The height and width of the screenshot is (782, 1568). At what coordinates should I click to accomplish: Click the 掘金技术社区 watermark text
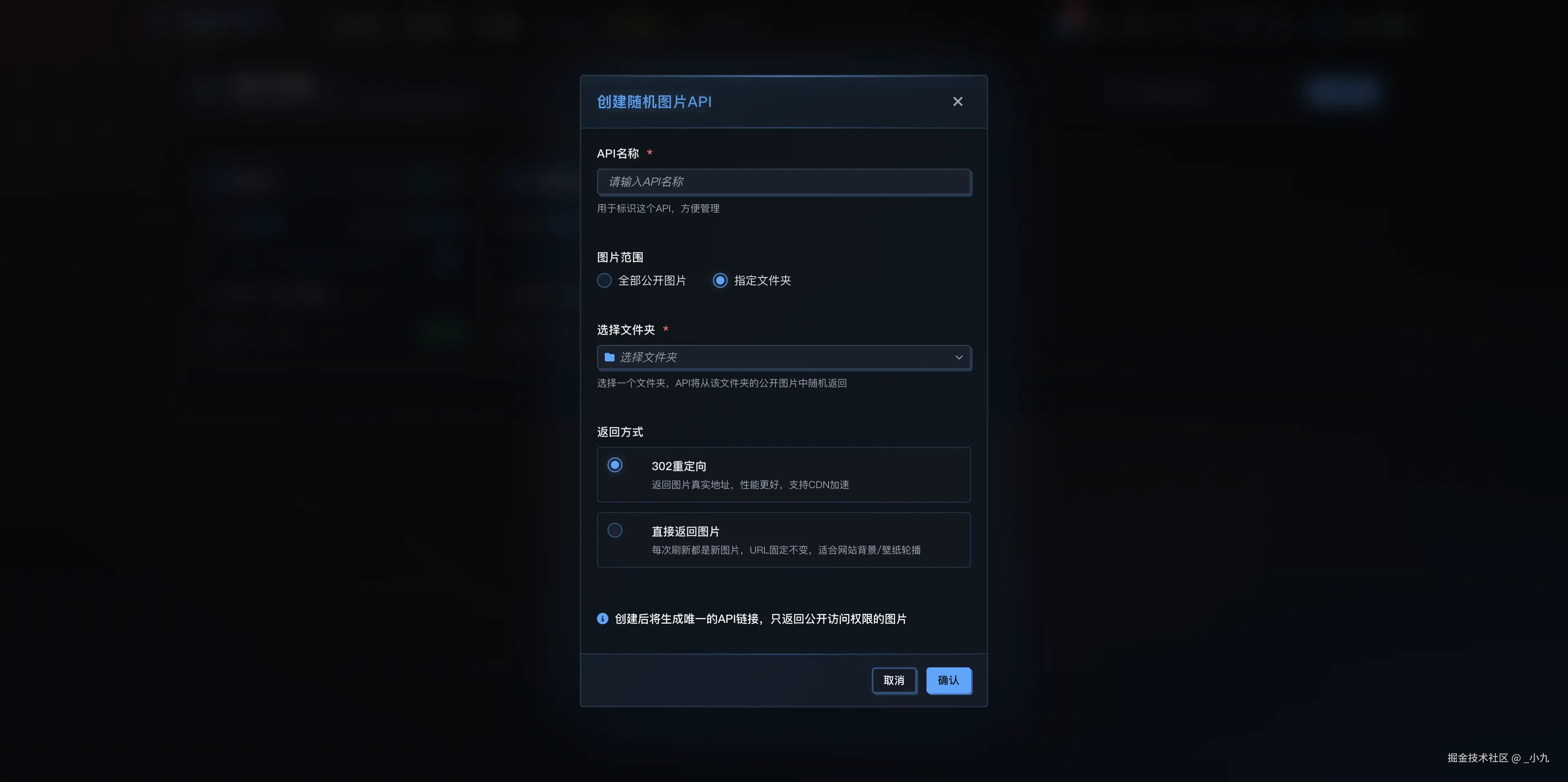pyautogui.click(x=1477, y=758)
